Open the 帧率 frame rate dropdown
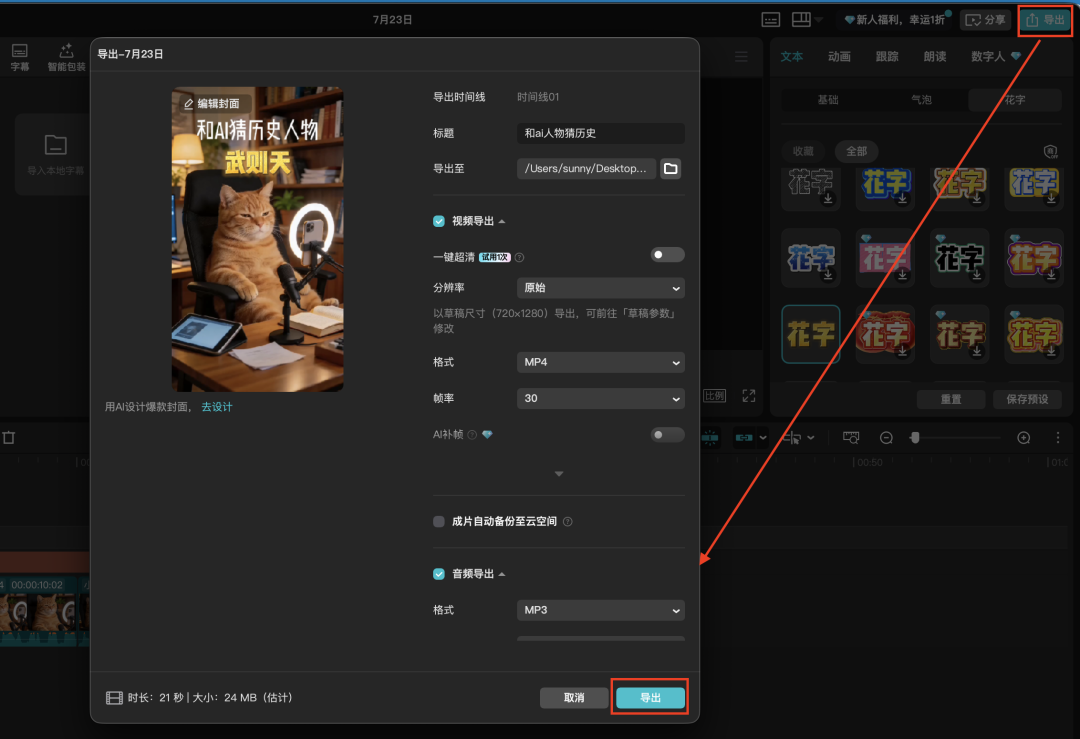Screen dimensions: 1080x739 pos(601,398)
